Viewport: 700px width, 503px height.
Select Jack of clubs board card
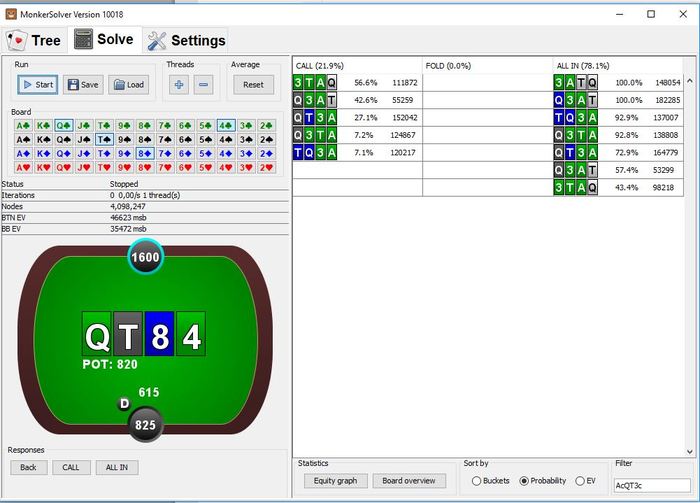point(84,125)
